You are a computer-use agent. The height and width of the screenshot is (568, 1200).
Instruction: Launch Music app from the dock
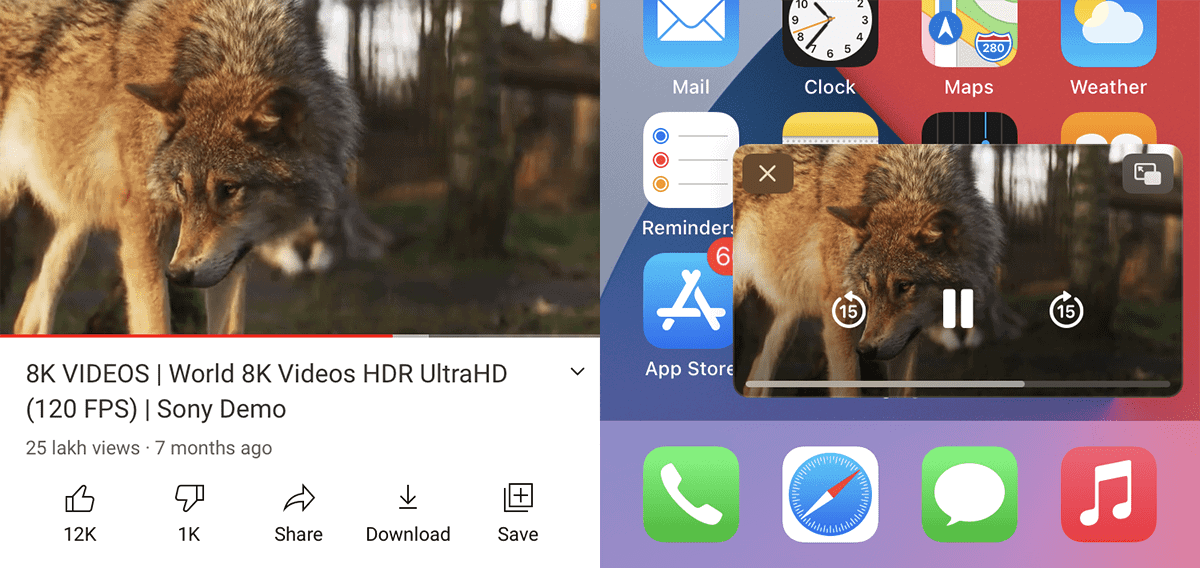point(1108,494)
